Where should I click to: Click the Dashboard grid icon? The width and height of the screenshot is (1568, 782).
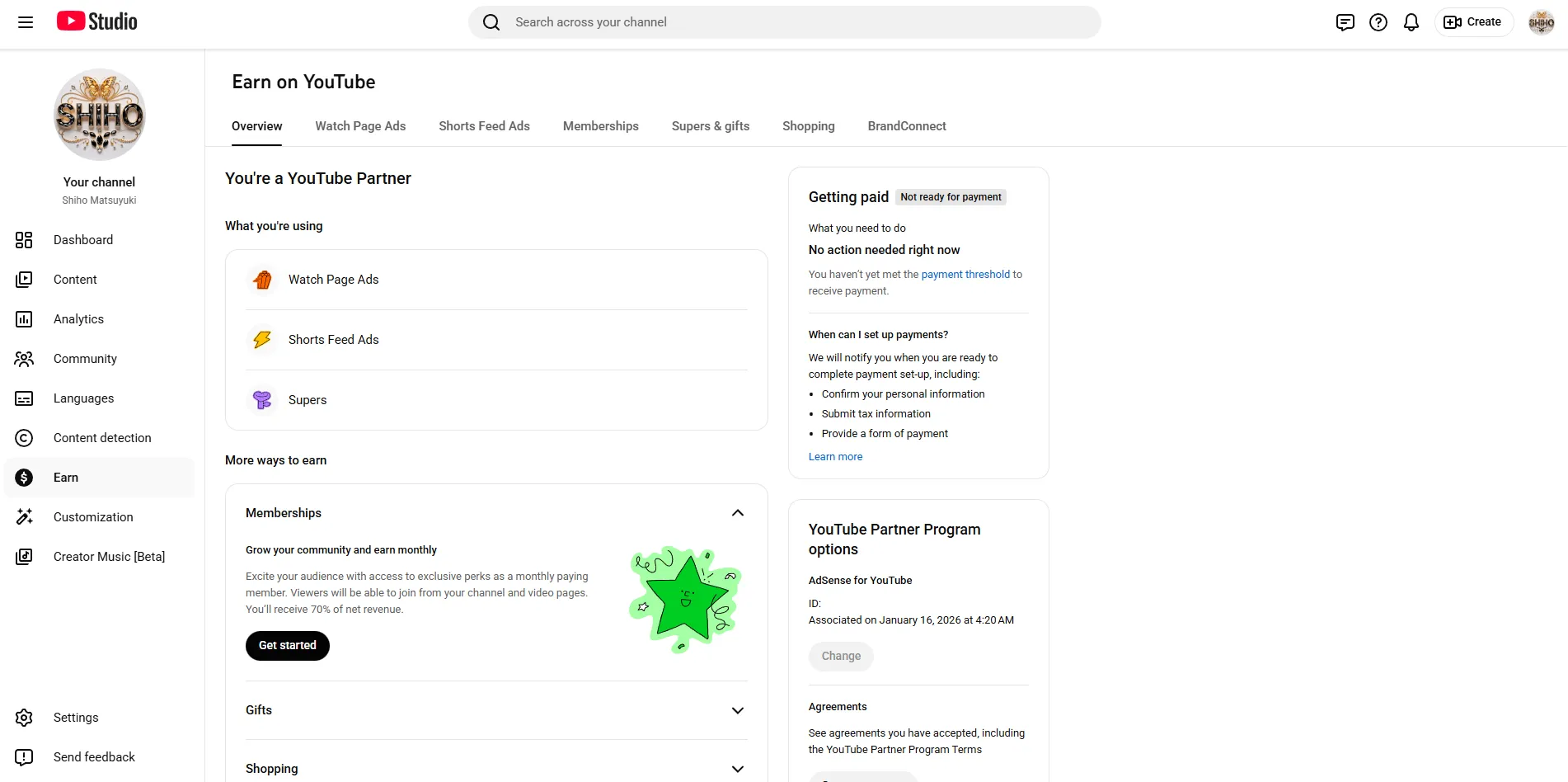click(24, 240)
